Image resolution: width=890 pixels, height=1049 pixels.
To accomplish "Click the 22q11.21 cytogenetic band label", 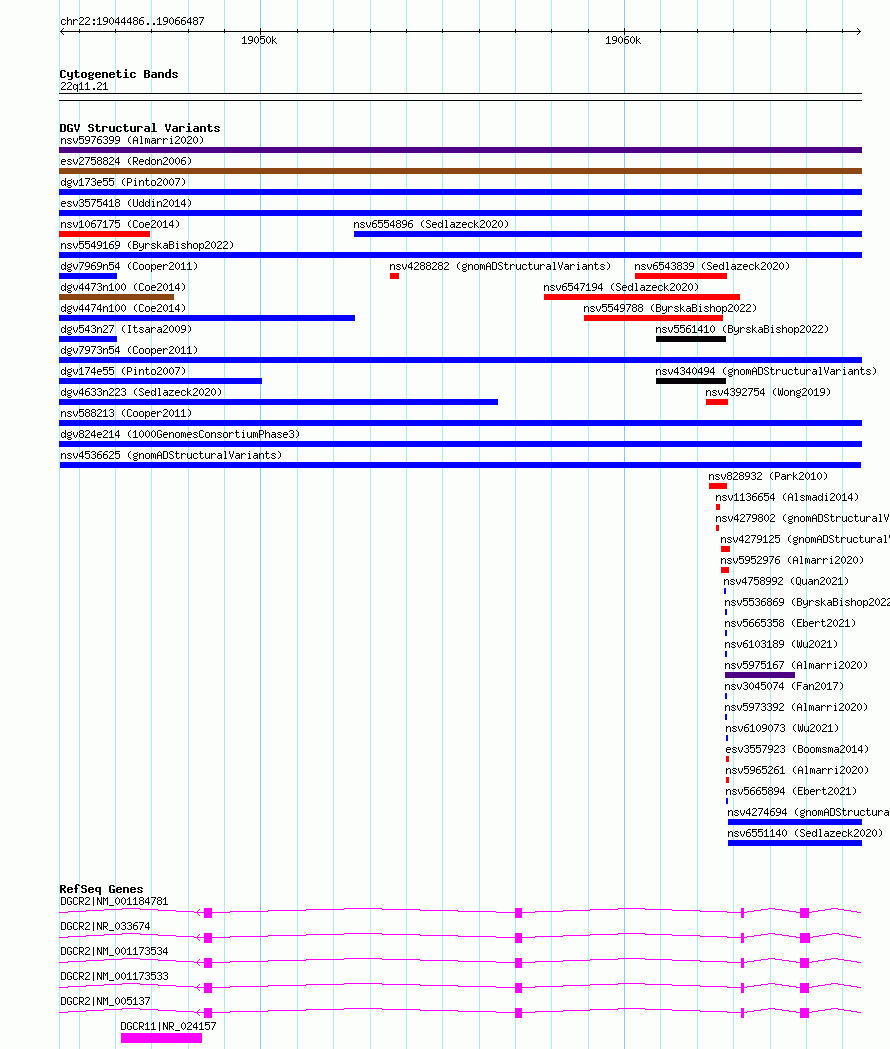I will (x=84, y=87).
